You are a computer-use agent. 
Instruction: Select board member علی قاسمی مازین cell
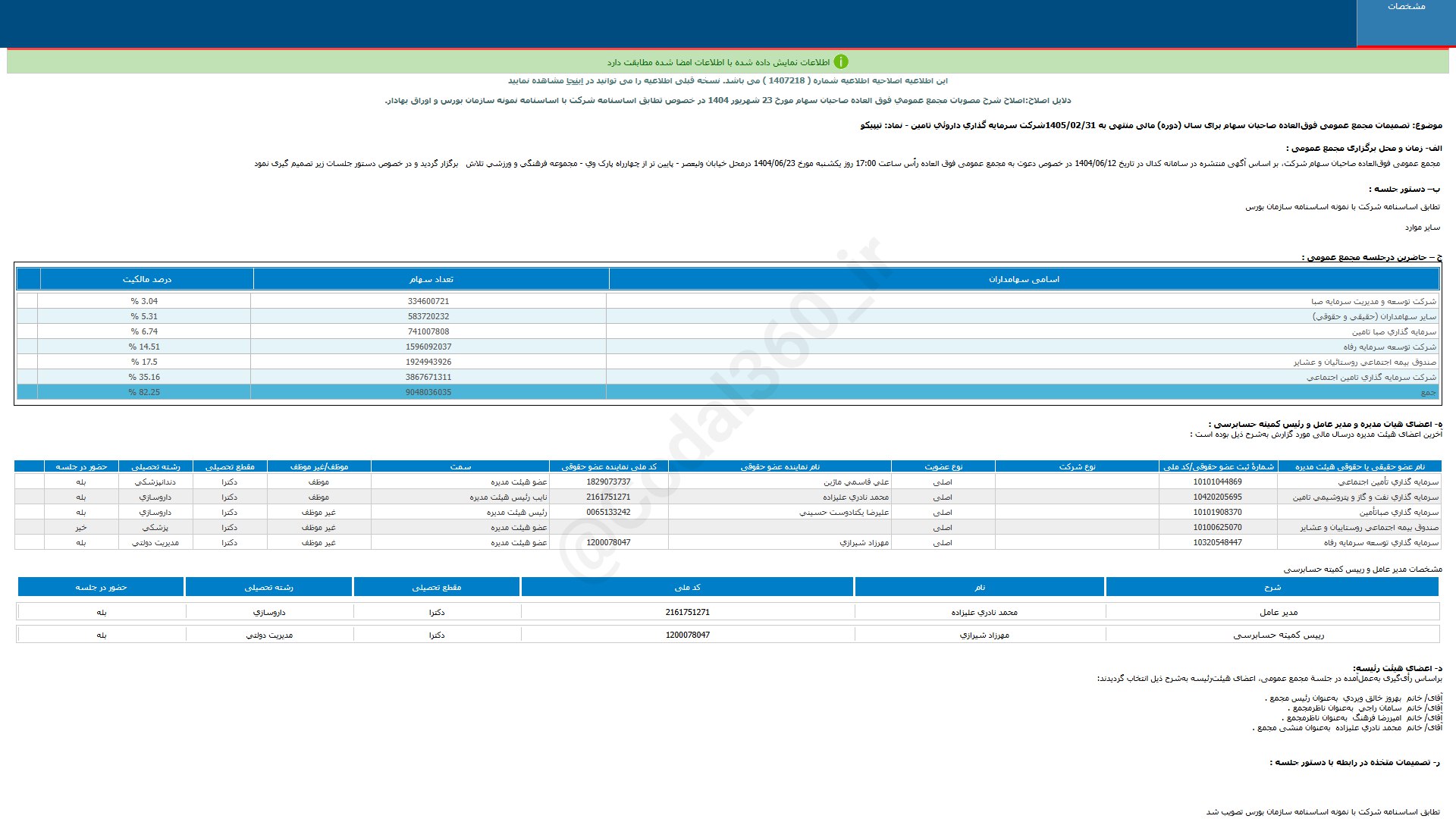[x=855, y=482]
